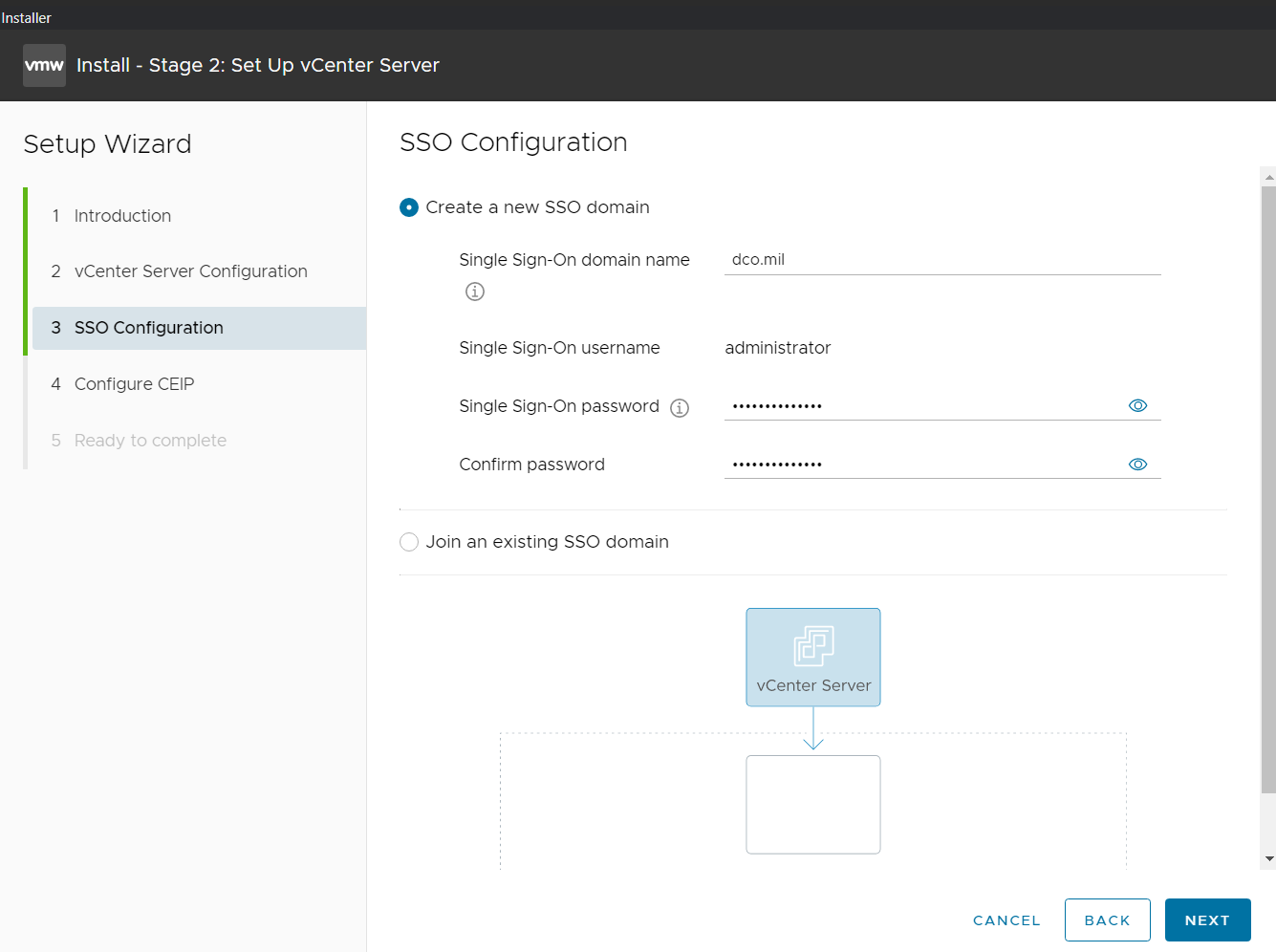
Task: Click the 'administrator' username value
Action: tap(778, 348)
